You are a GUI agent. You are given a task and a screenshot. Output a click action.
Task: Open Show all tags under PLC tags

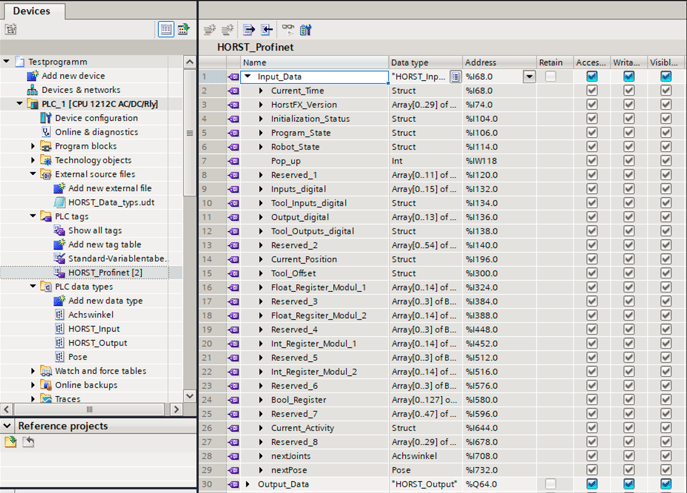point(94,230)
